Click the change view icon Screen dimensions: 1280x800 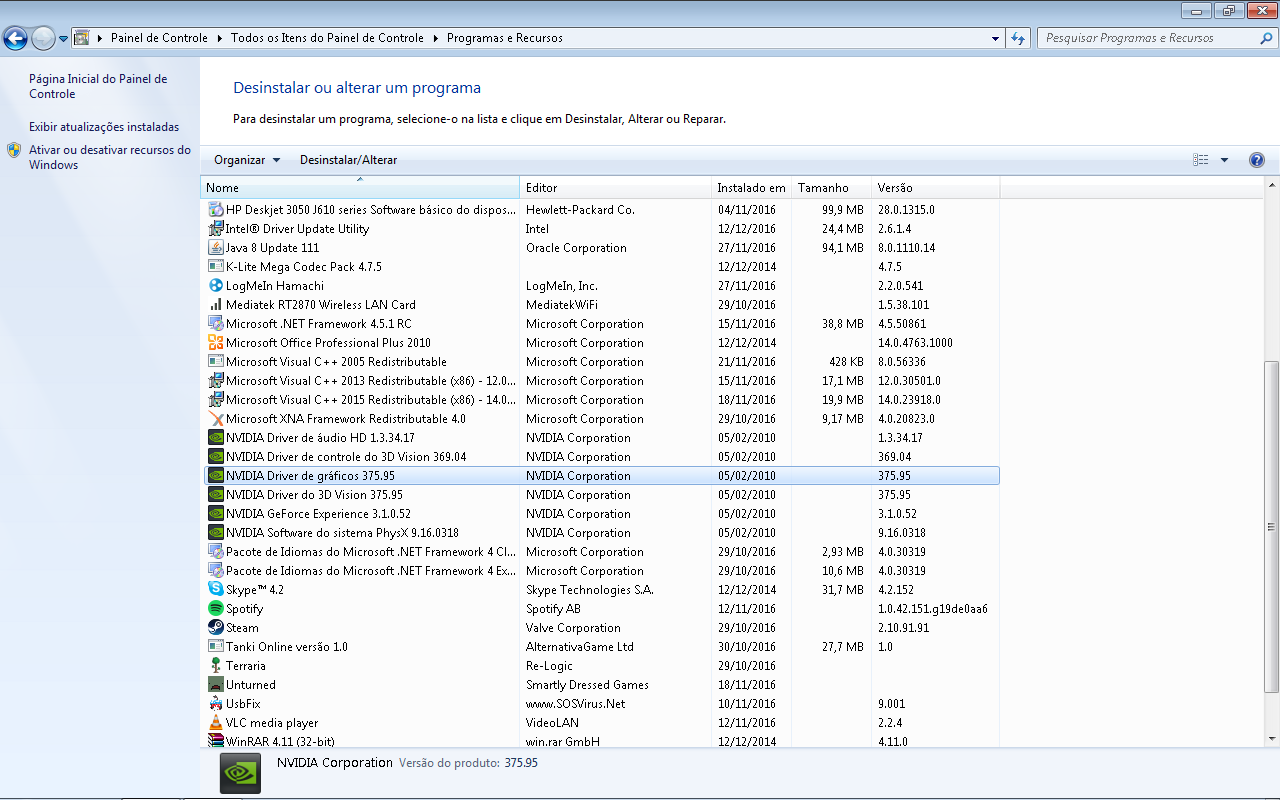(x=1201, y=160)
